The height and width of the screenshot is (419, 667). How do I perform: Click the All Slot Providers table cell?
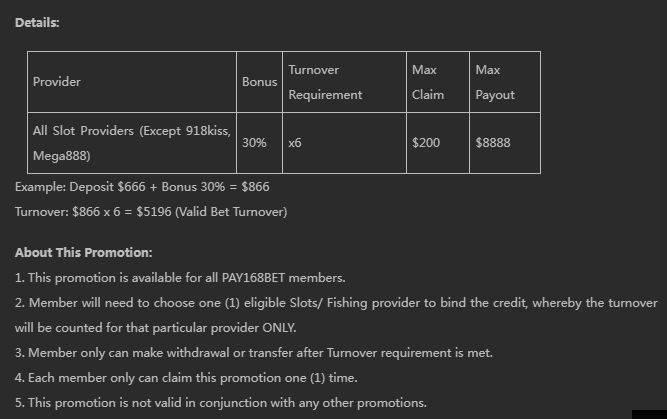coord(132,143)
